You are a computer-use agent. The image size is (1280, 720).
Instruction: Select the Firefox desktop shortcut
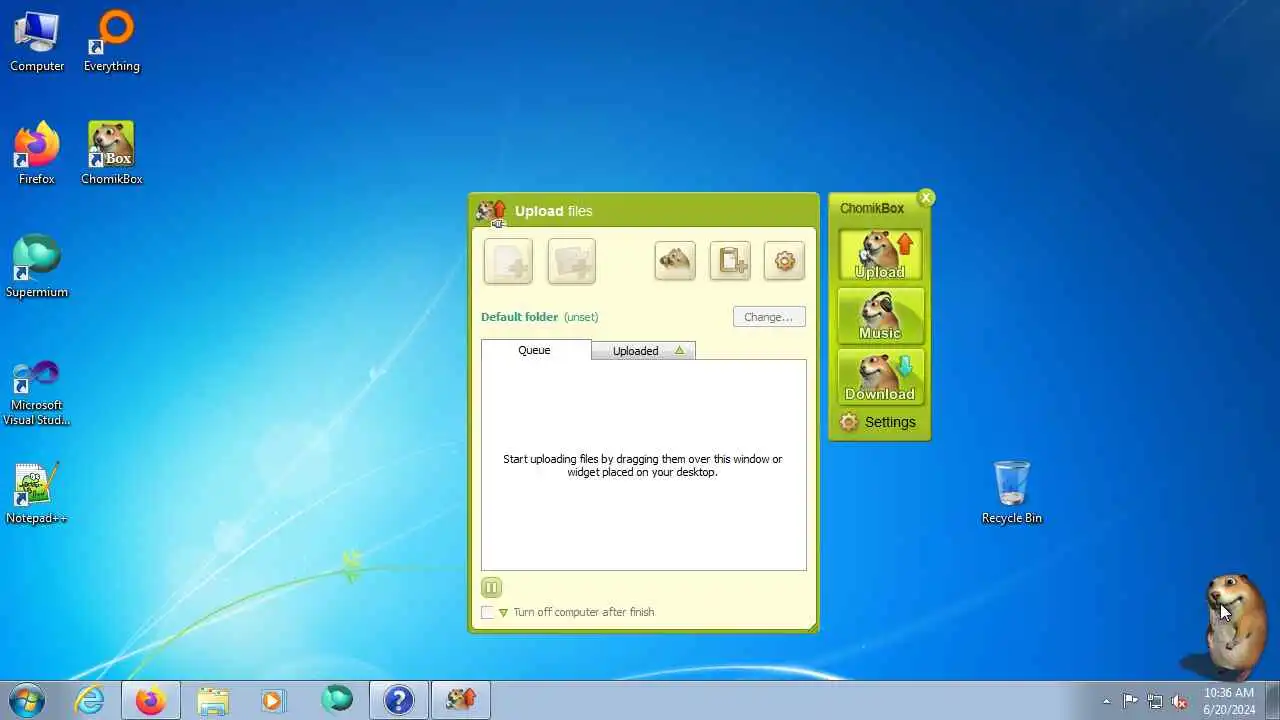click(x=37, y=154)
